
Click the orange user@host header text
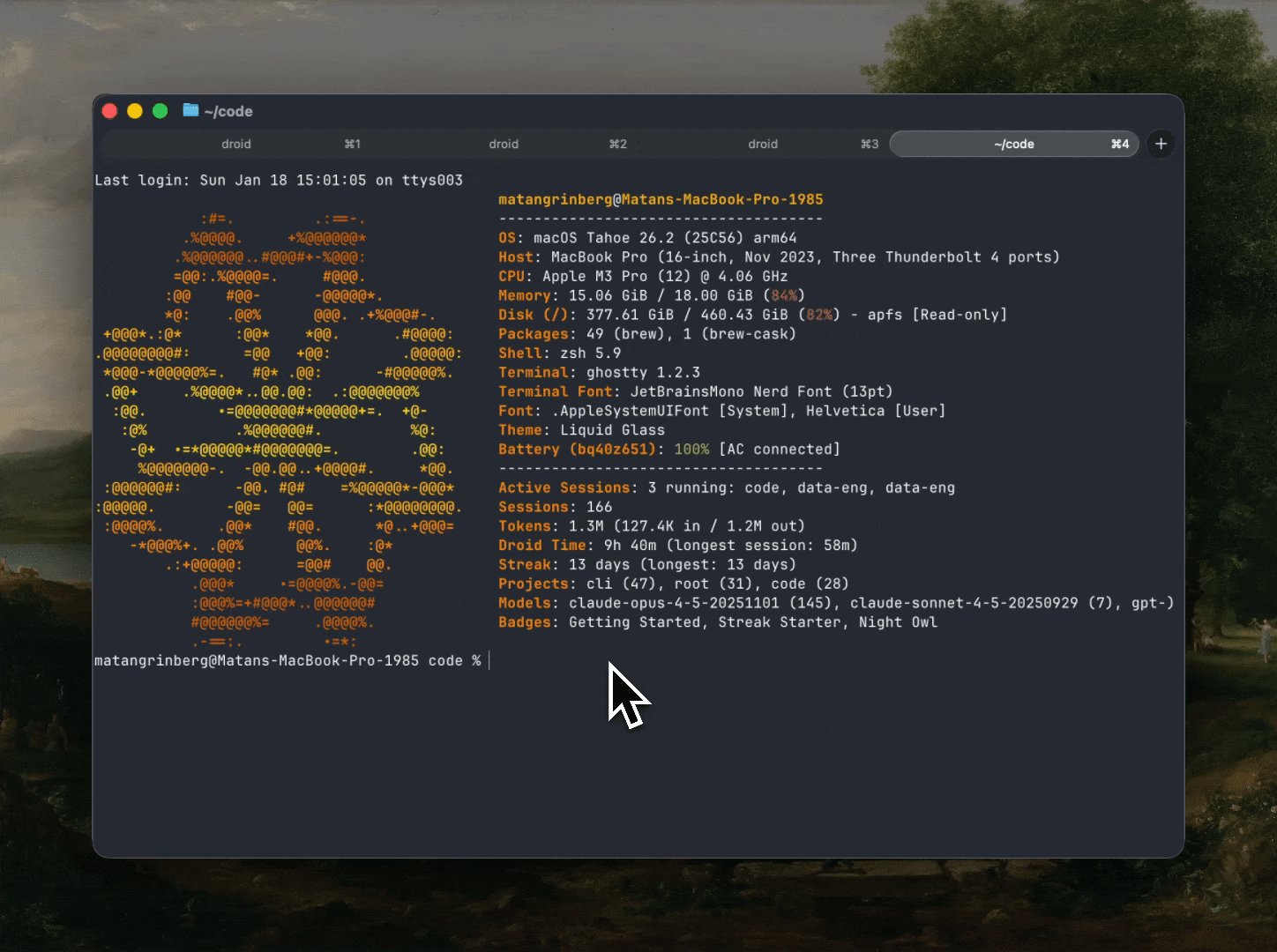660,199
